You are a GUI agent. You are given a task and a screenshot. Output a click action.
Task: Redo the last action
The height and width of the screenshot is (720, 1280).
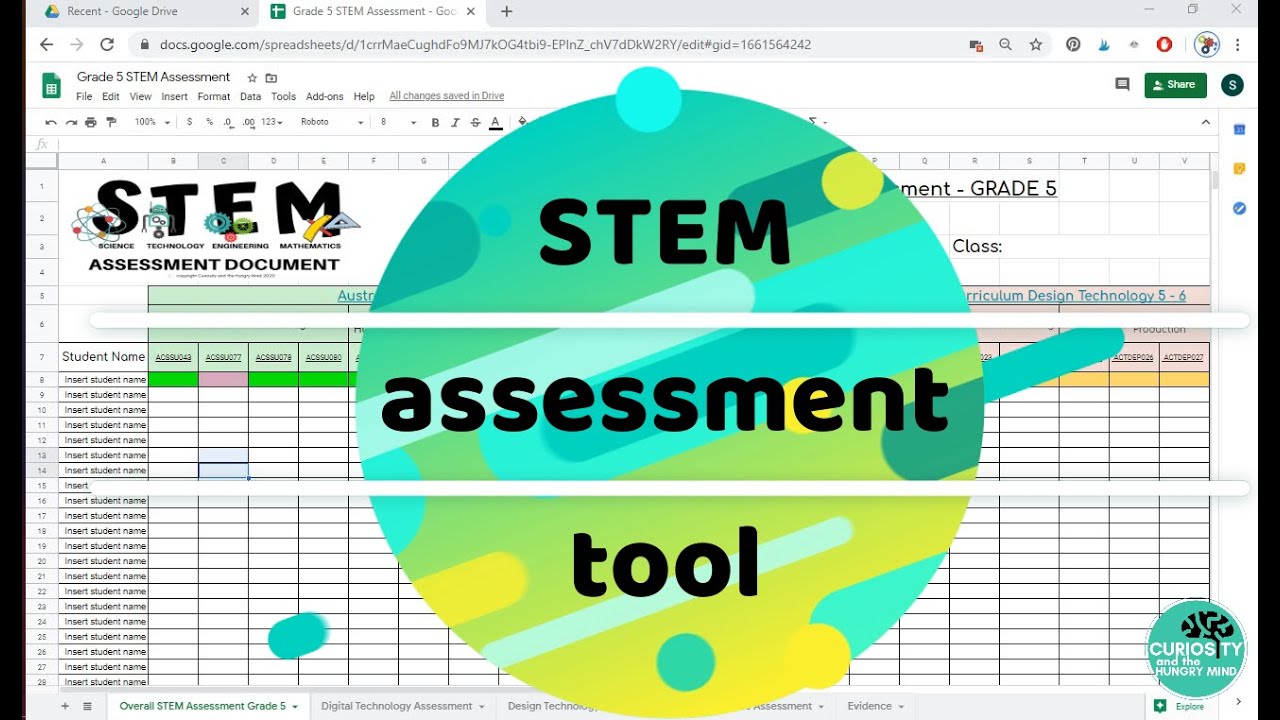click(71, 122)
